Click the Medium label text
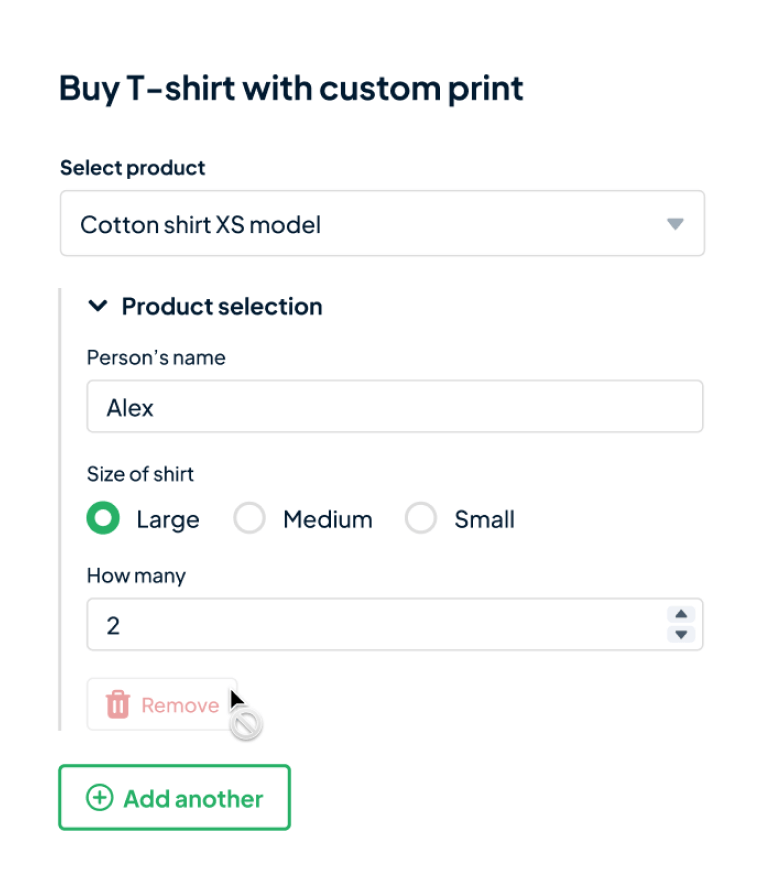The height and width of the screenshot is (885, 770). coord(327,520)
